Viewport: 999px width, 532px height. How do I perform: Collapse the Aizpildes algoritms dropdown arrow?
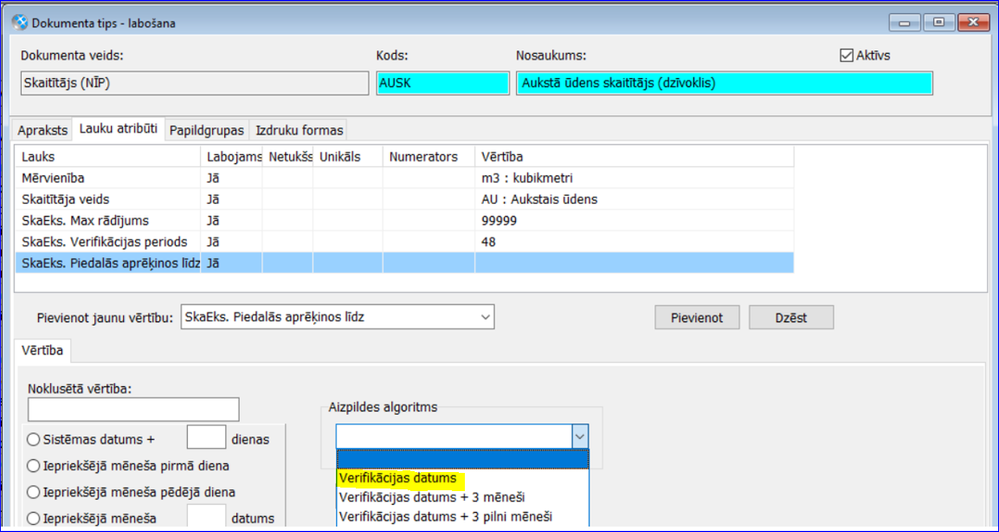point(580,437)
